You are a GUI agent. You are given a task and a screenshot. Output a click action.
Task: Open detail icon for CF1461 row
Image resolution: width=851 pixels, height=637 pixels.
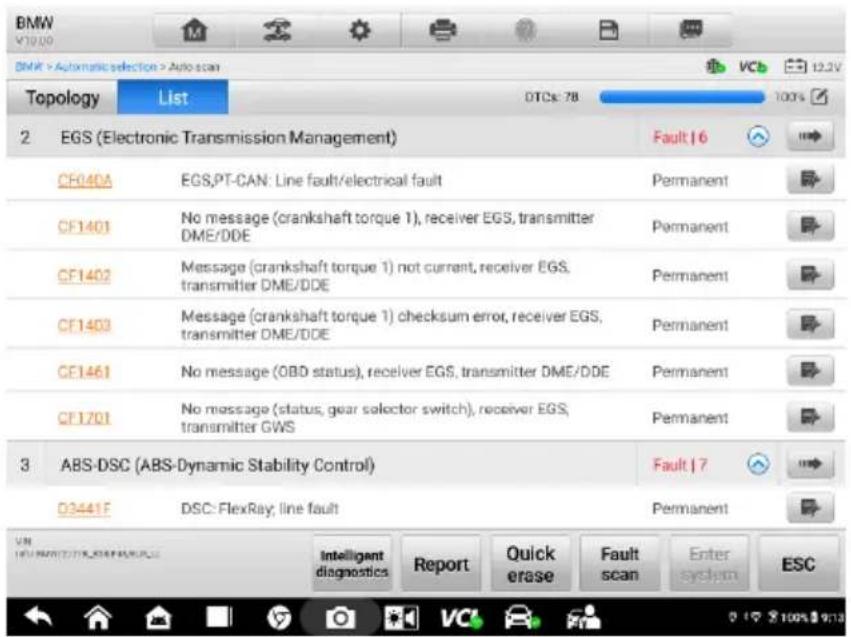tap(810, 371)
